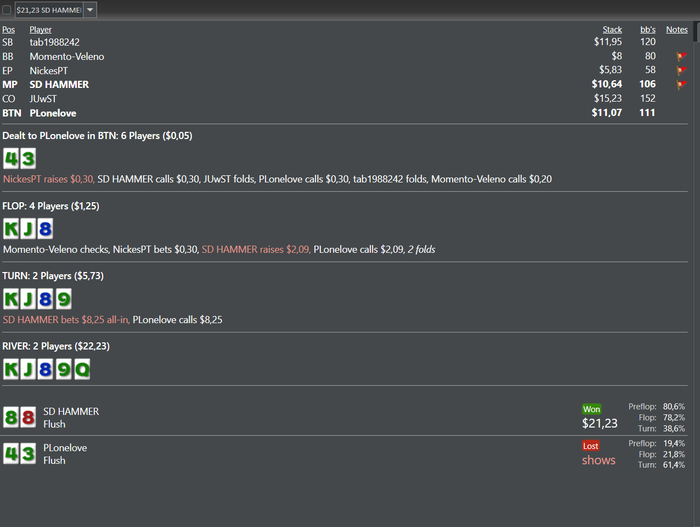This screenshot has height=527, width=700.
Task: Click the Q card on the river board
Action: 82,369
